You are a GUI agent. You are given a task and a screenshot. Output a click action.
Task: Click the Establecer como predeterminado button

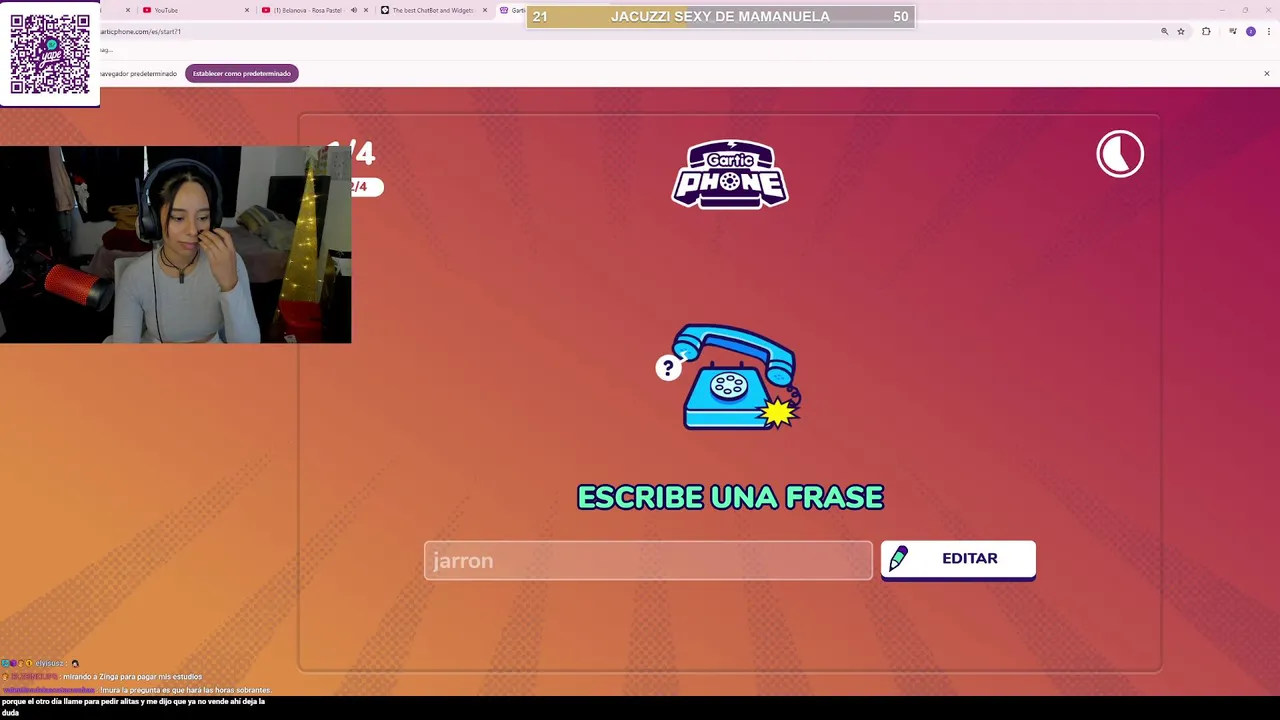point(242,73)
